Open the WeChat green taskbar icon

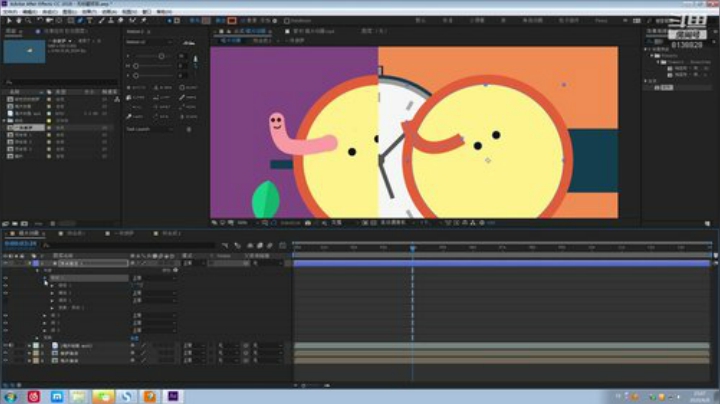(x=103, y=396)
